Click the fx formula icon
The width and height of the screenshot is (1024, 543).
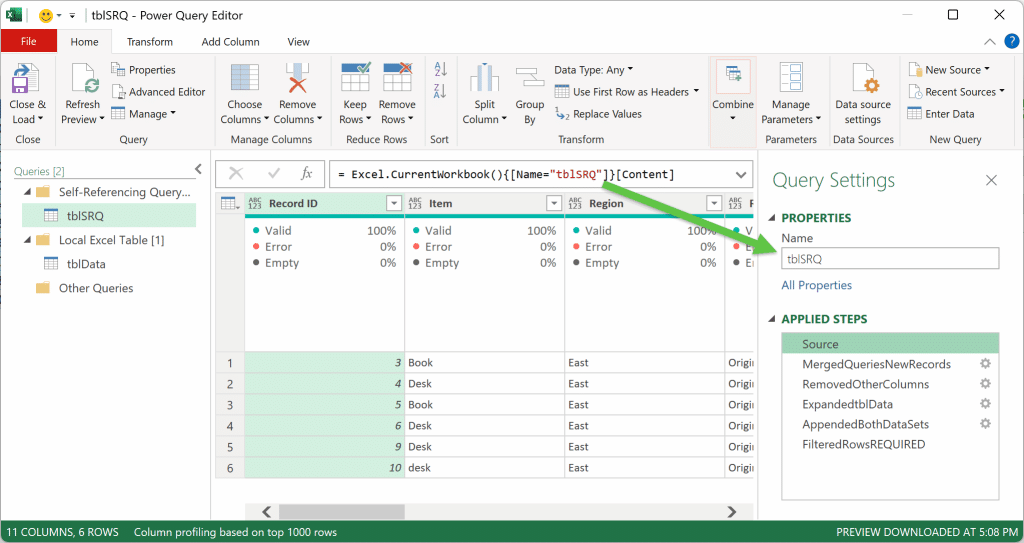(x=306, y=174)
